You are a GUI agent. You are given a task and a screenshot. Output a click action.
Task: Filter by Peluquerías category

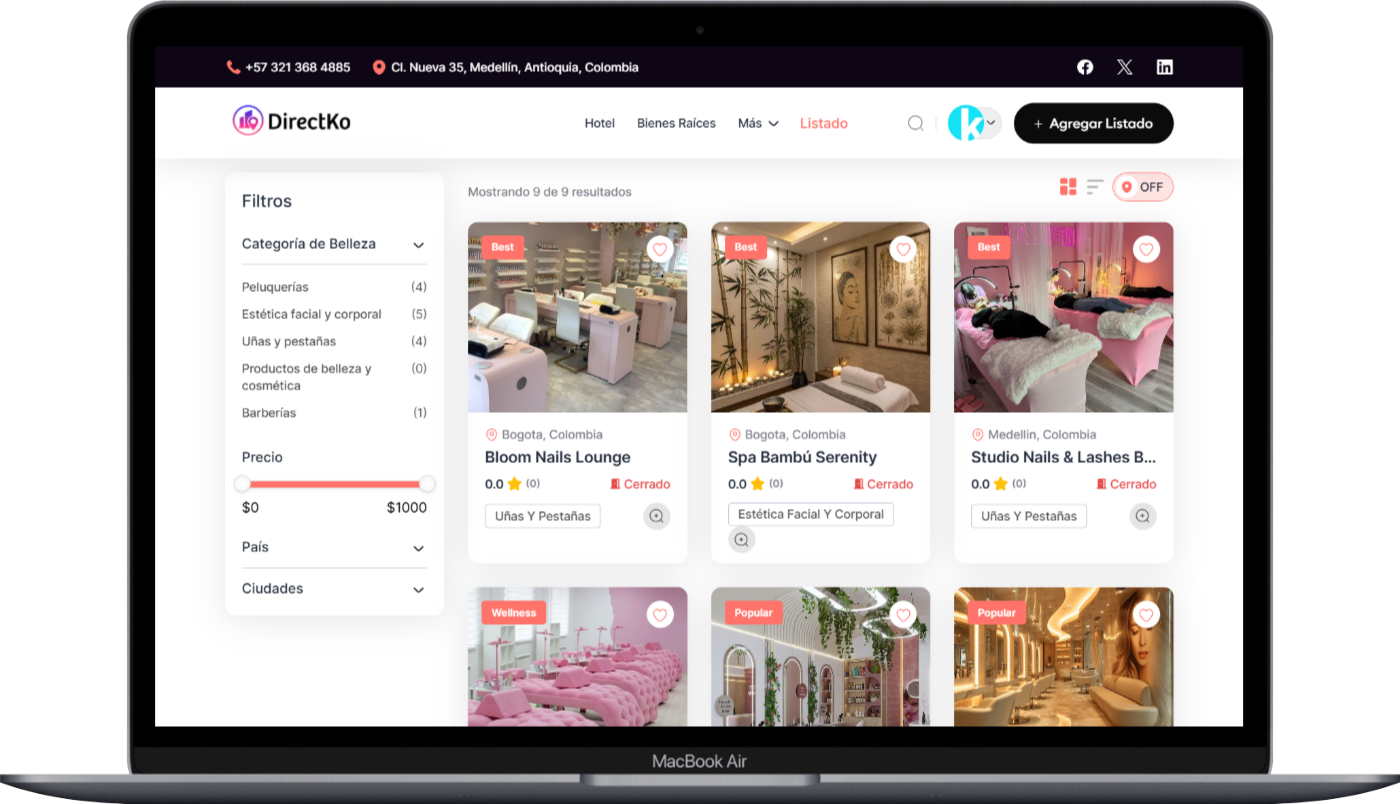tap(275, 287)
